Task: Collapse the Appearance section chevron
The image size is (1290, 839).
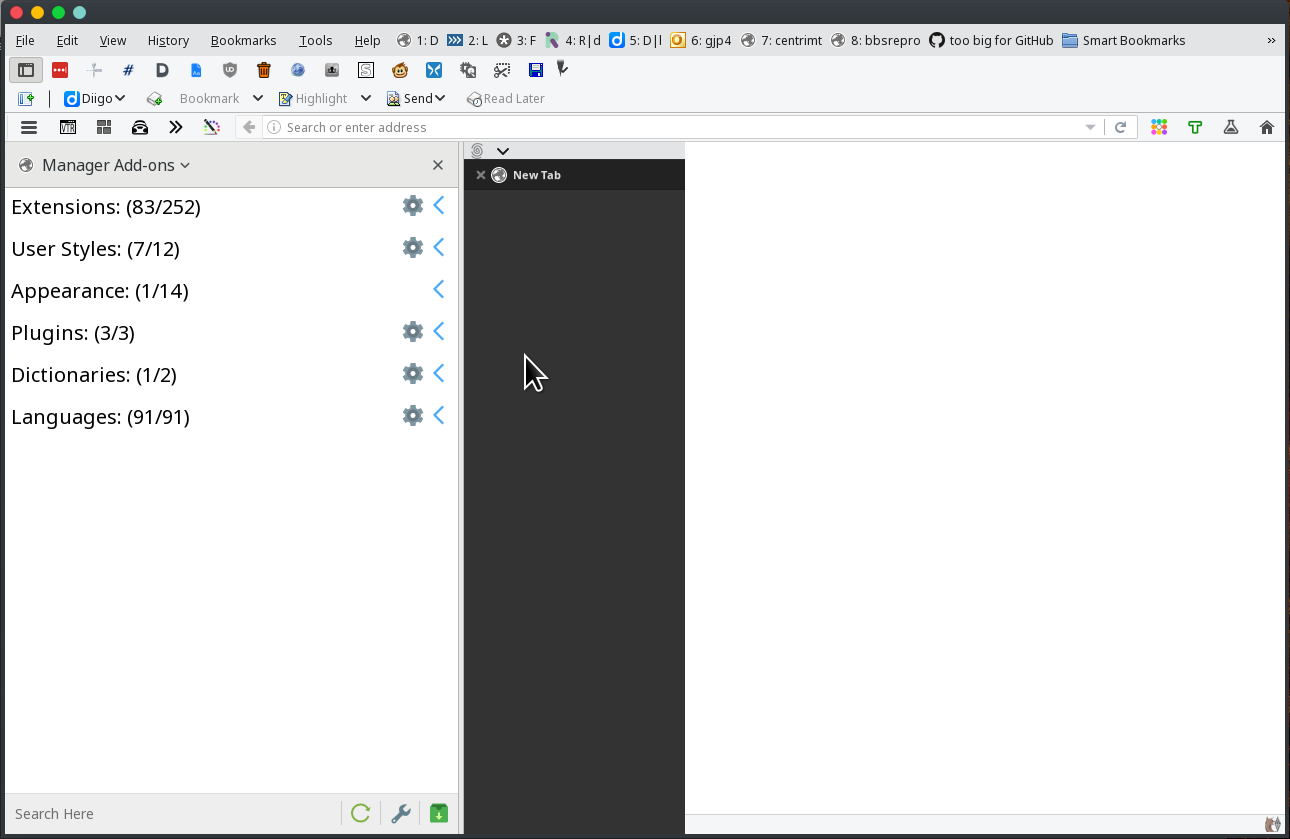Action: (438, 289)
